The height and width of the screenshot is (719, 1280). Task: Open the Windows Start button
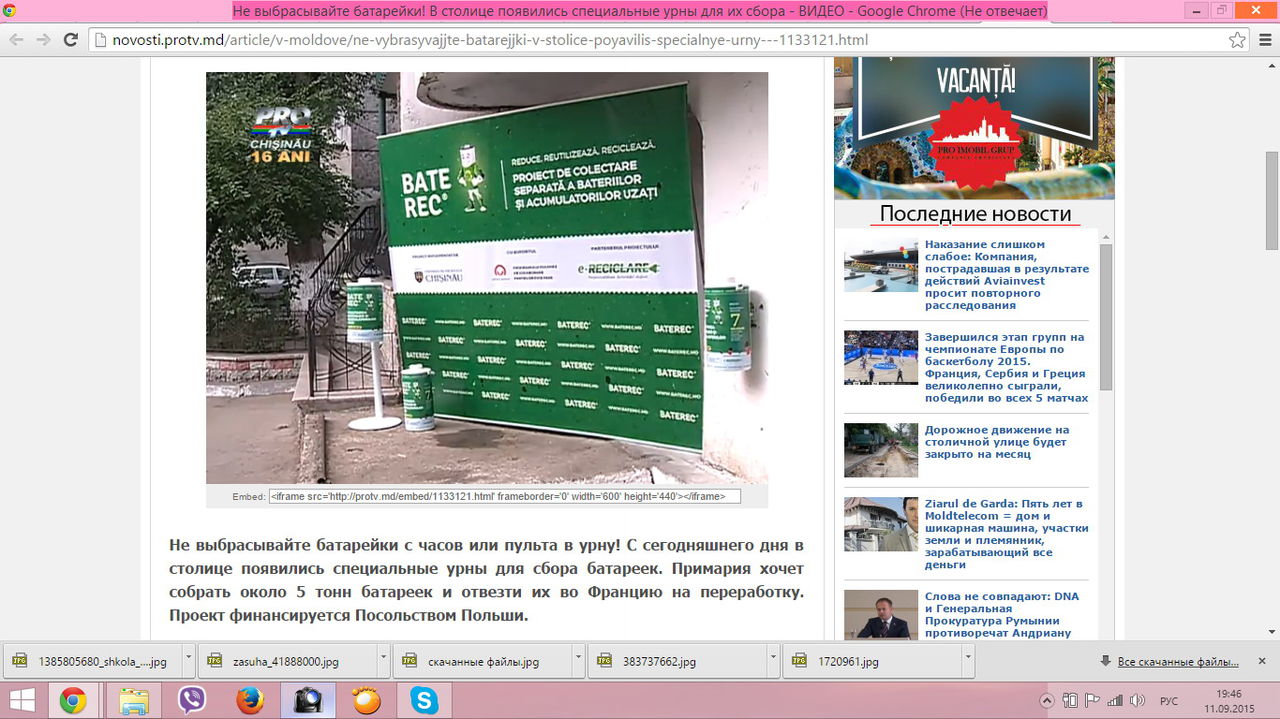tap(22, 700)
